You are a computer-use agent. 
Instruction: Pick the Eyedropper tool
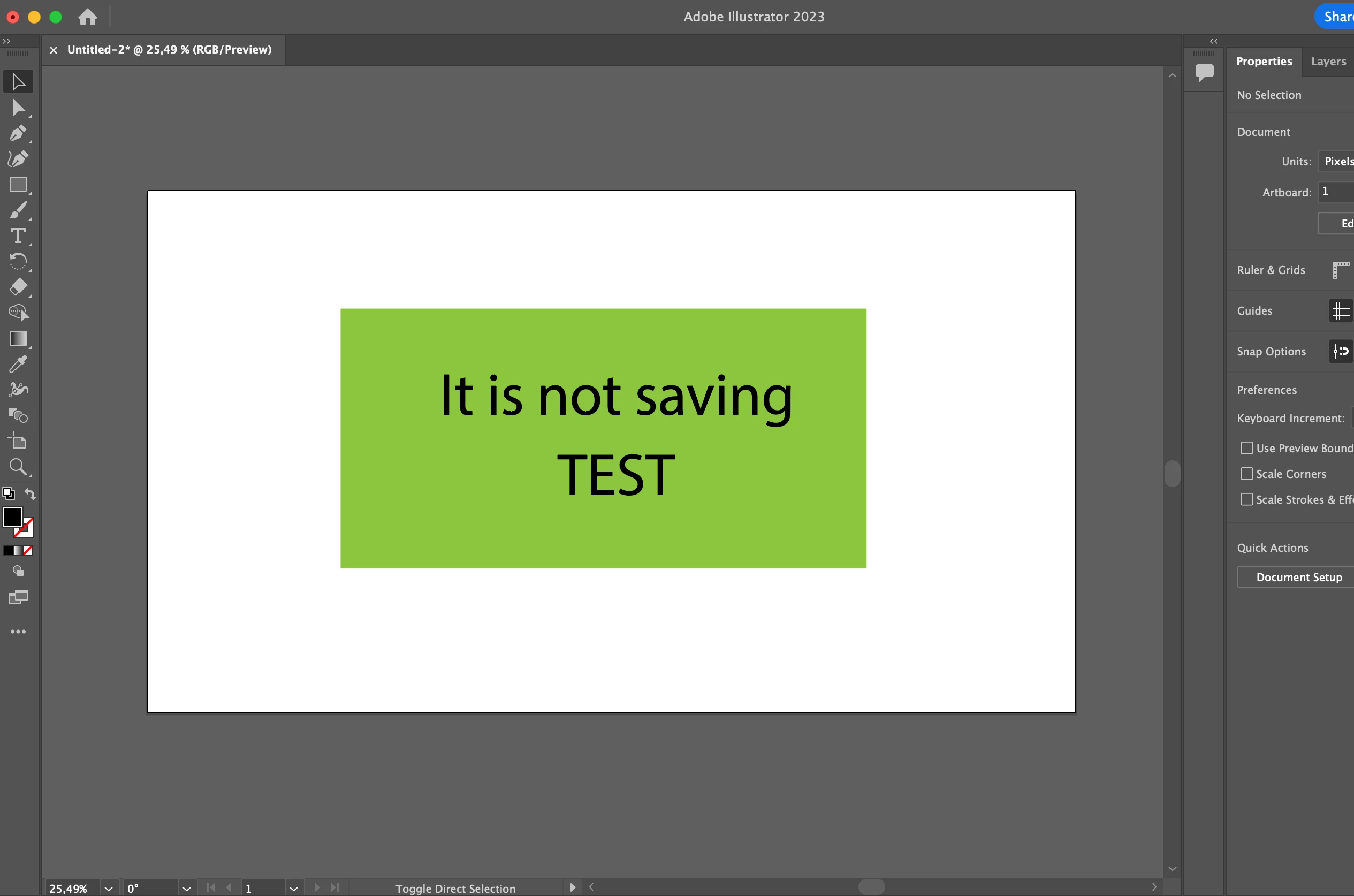[18, 364]
